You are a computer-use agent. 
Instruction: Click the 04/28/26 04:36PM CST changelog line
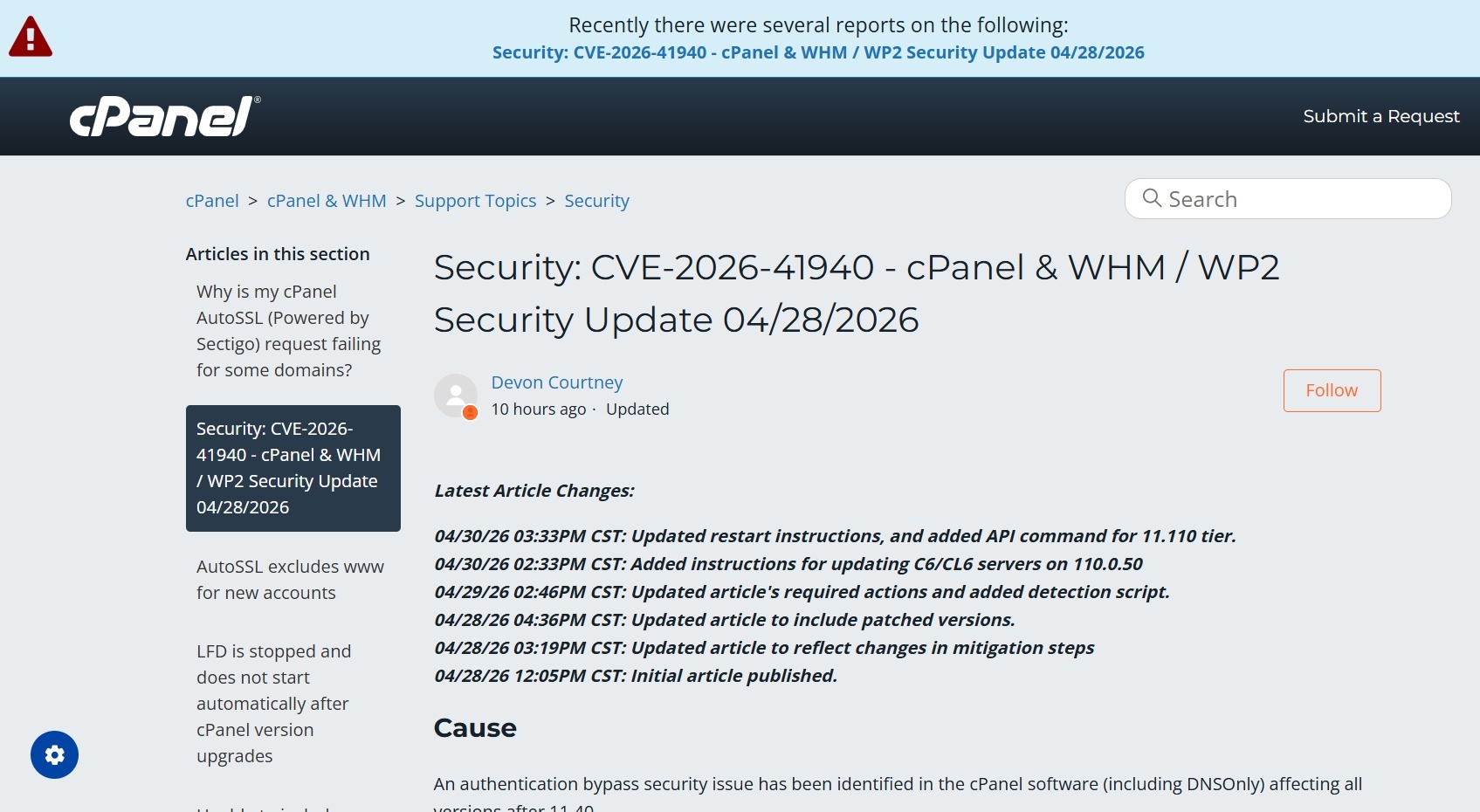[725, 620]
